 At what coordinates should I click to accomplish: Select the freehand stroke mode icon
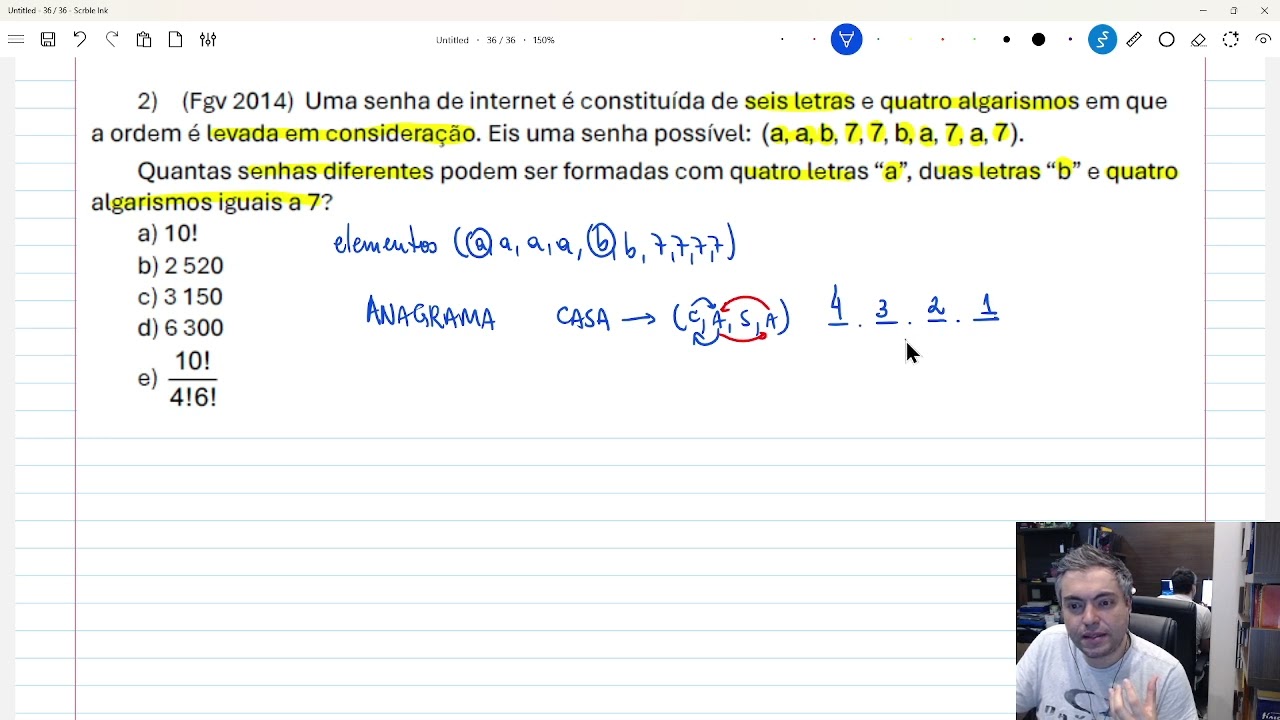point(1102,40)
